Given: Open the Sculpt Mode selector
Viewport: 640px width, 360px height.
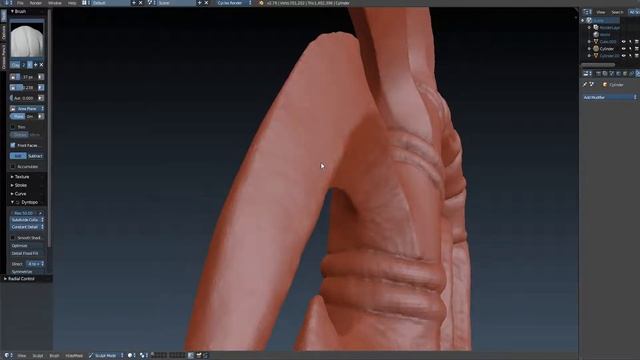Looking at the screenshot, I should (105, 356).
